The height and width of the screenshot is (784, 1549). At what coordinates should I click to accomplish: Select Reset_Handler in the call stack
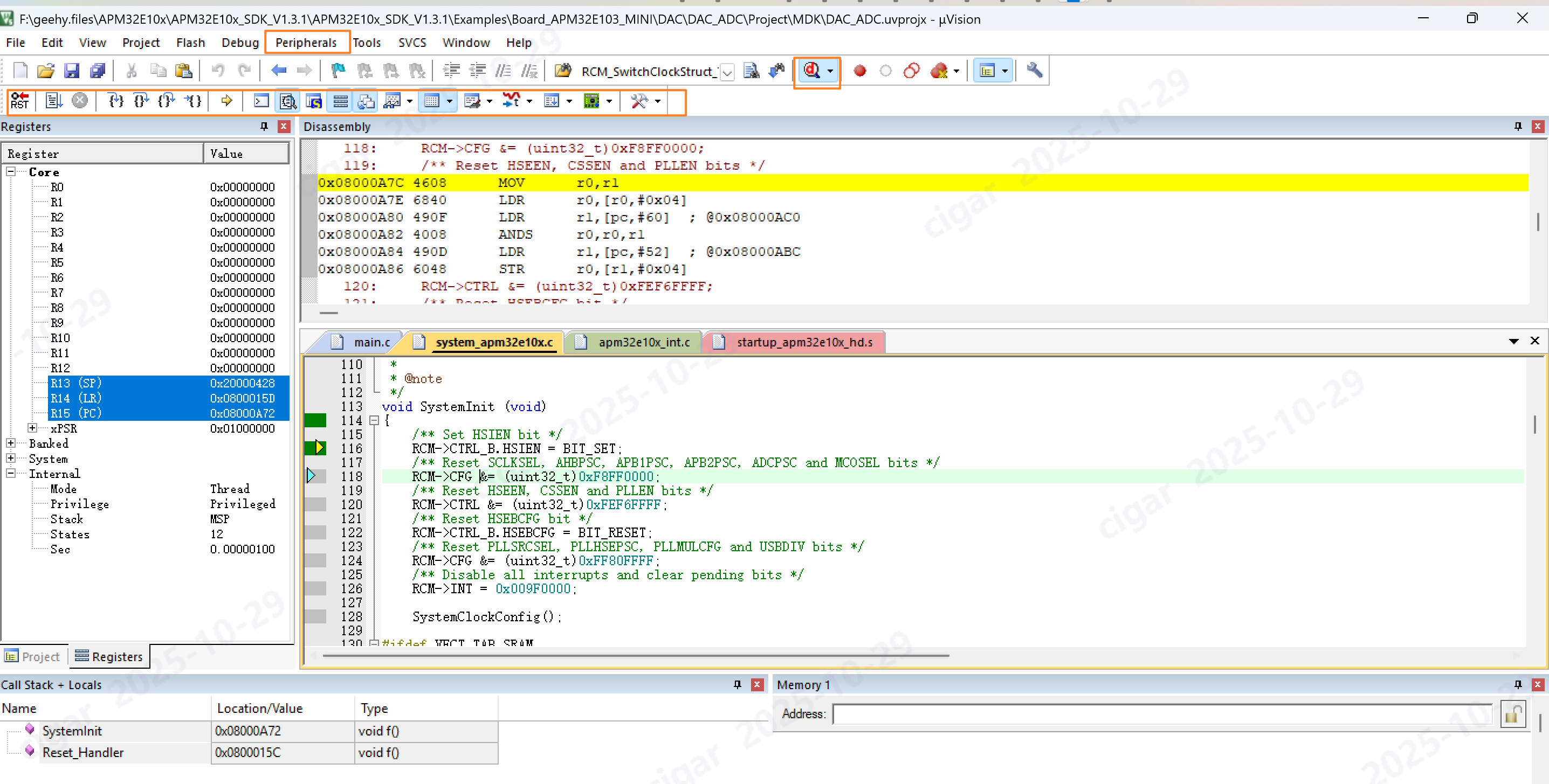point(83,752)
